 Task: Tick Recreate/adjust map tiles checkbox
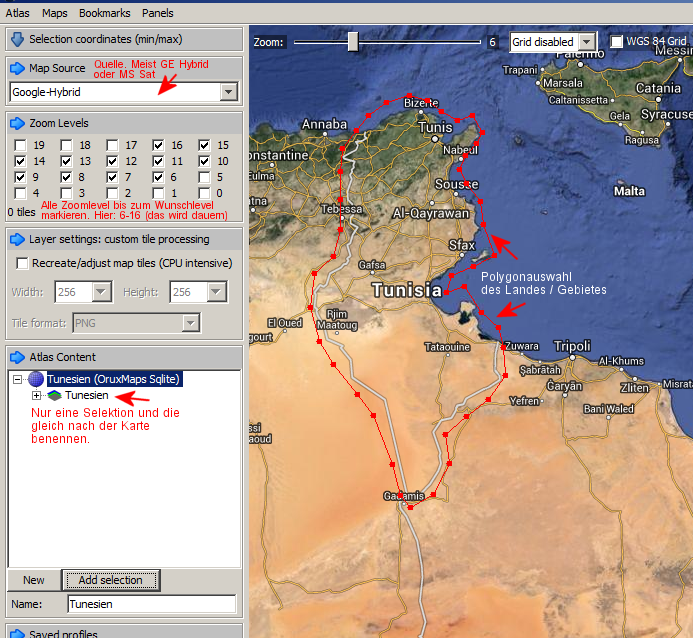click(x=22, y=263)
